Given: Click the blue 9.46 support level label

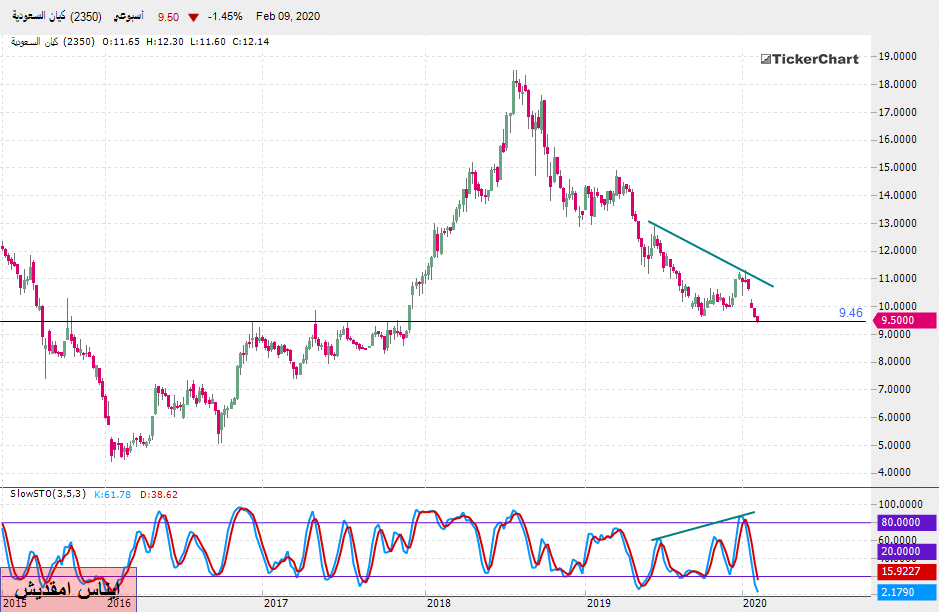Looking at the screenshot, I should pyautogui.click(x=850, y=313).
